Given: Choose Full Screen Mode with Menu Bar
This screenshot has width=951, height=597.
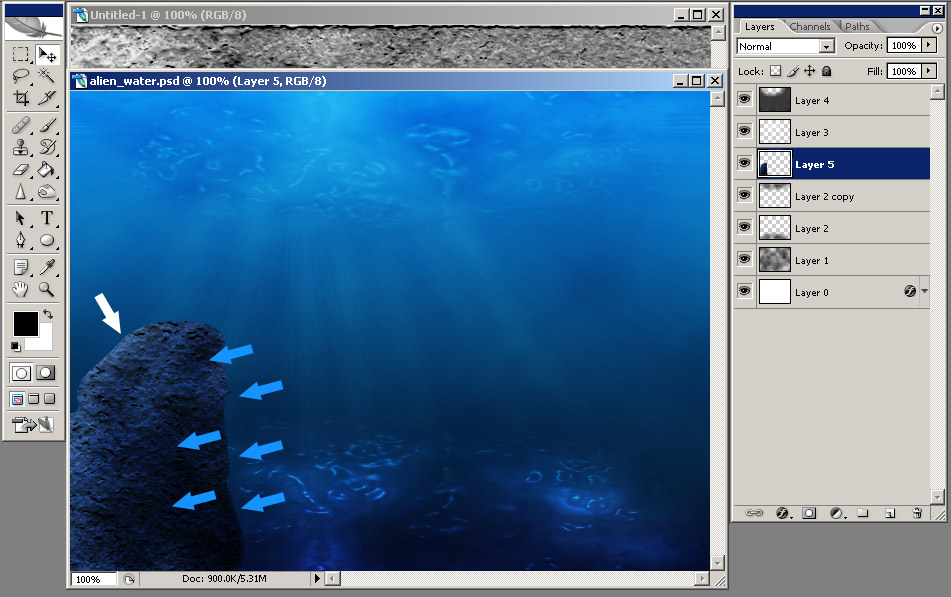Looking at the screenshot, I should point(34,399).
